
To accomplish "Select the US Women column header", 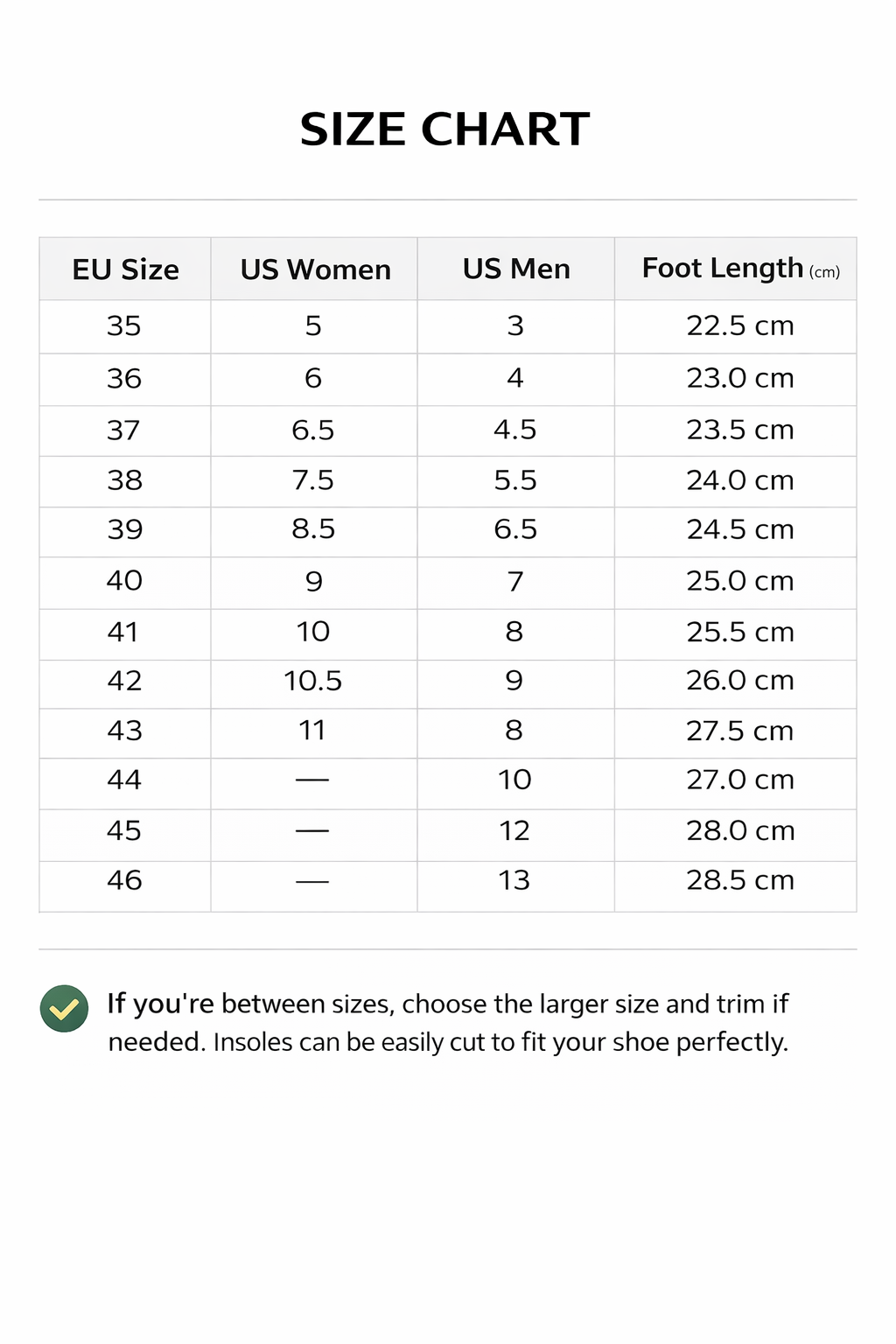I will pyautogui.click(x=315, y=269).
